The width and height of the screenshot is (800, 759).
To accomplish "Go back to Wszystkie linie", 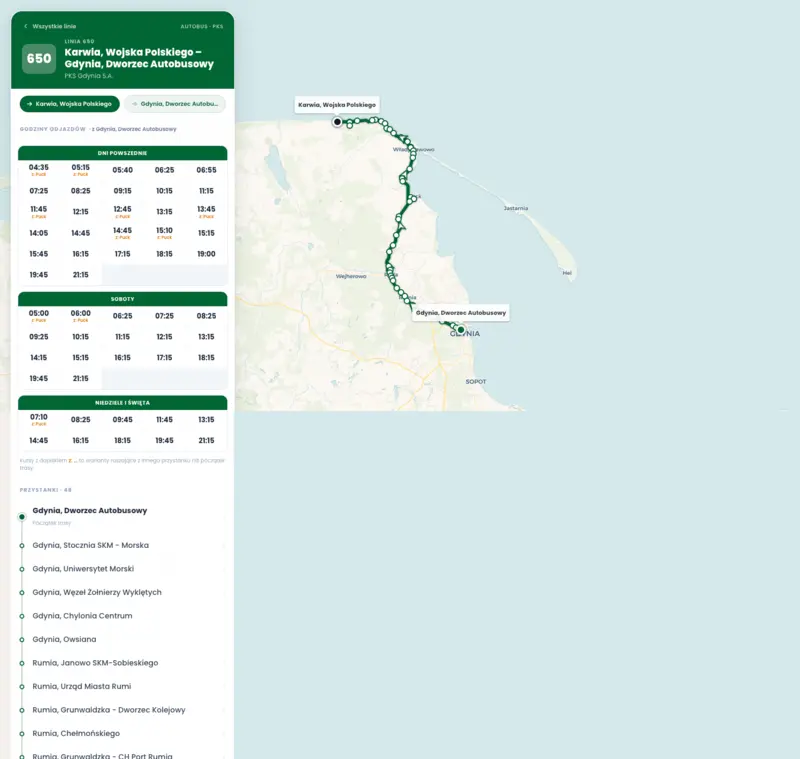I will click(x=50, y=27).
